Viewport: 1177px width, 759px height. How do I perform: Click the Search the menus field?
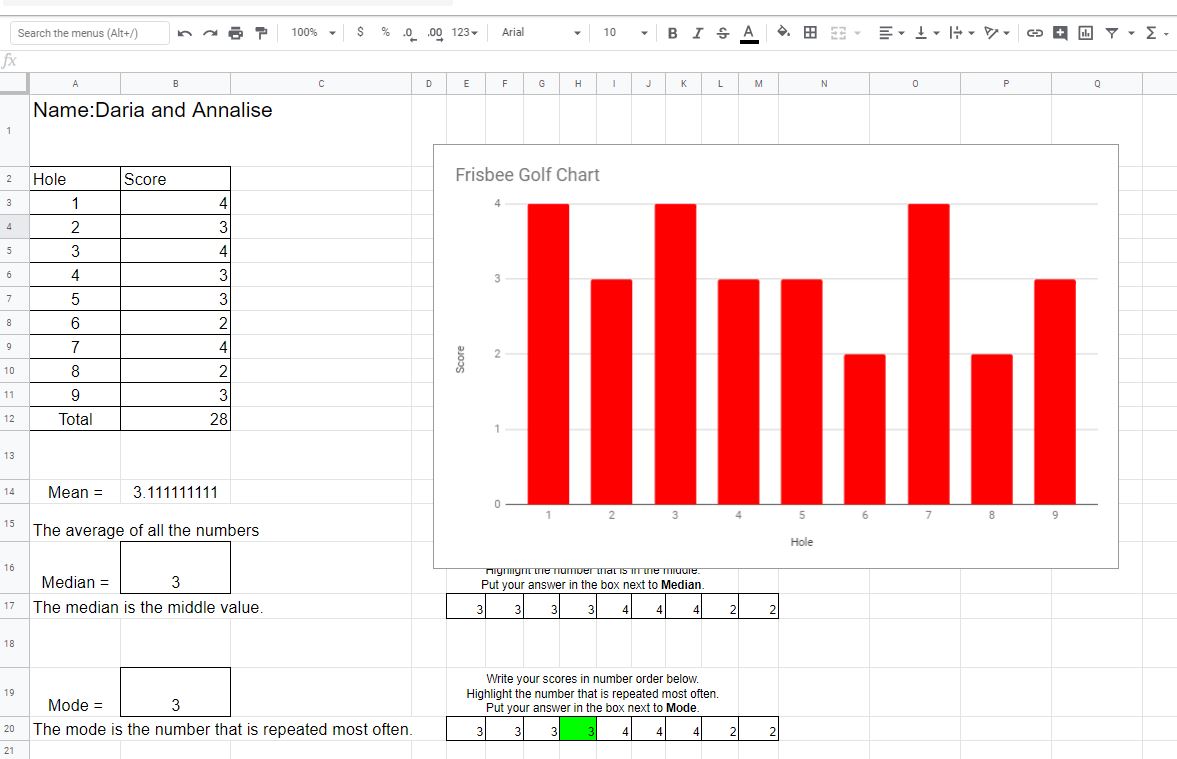89,33
